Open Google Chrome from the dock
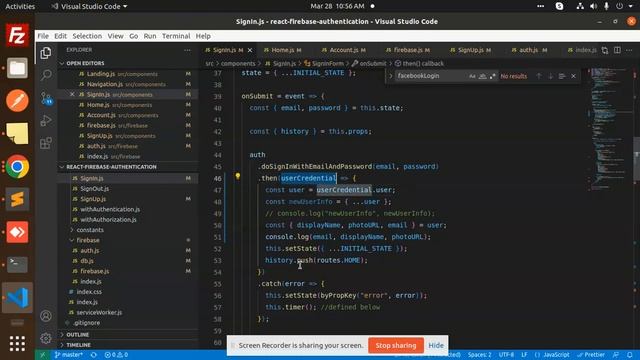Screen dimensions: 640x360 point(17,167)
